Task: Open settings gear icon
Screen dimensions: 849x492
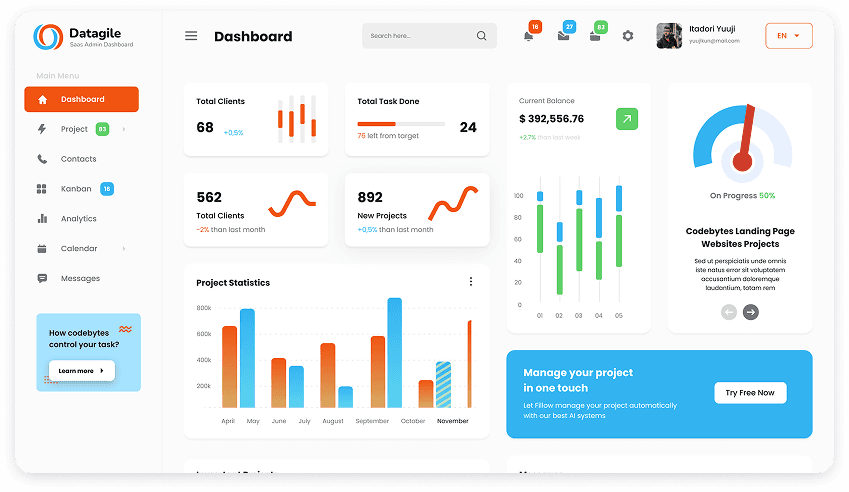Action: pyautogui.click(x=628, y=36)
